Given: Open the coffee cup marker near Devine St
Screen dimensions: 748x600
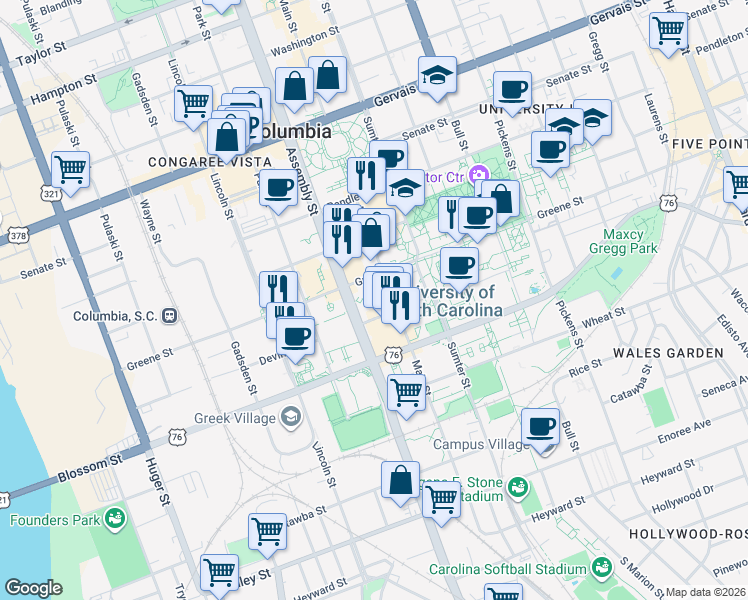Looking at the screenshot, I should tap(295, 337).
